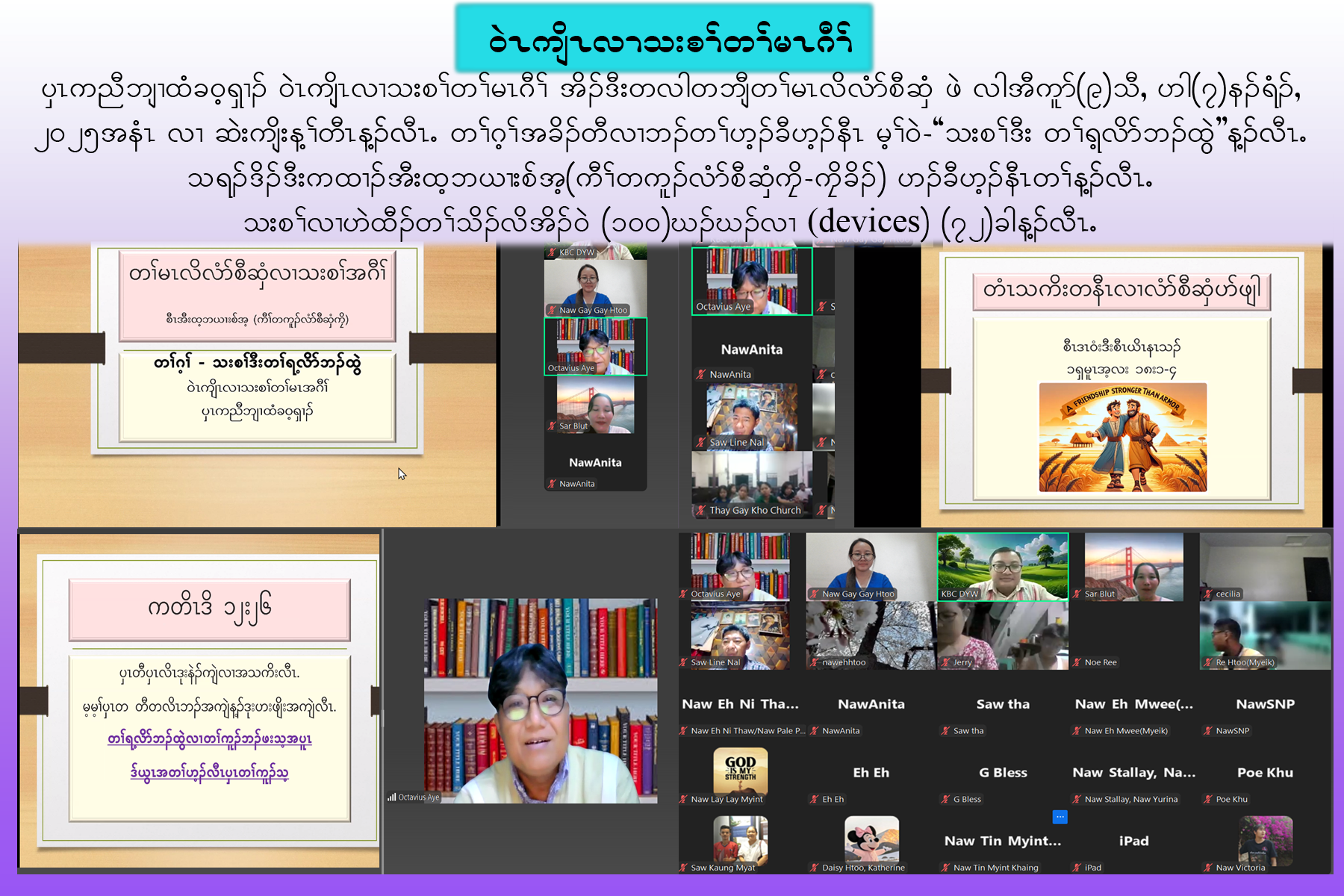Click muted mic icon next to Noe Ree
The width and height of the screenshot is (1344, 896).
(1077, 662)
